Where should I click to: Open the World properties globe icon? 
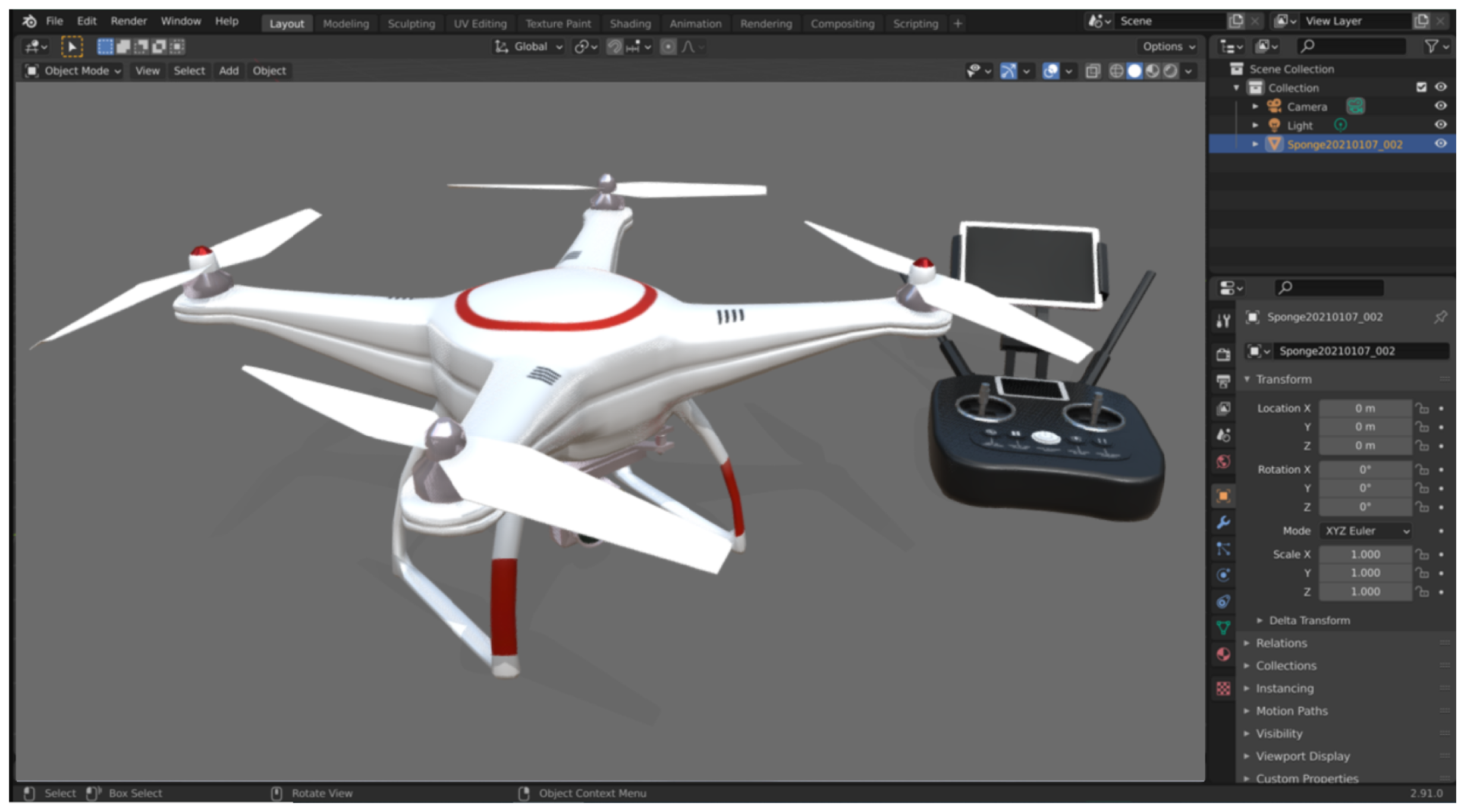click(1223, 462)
